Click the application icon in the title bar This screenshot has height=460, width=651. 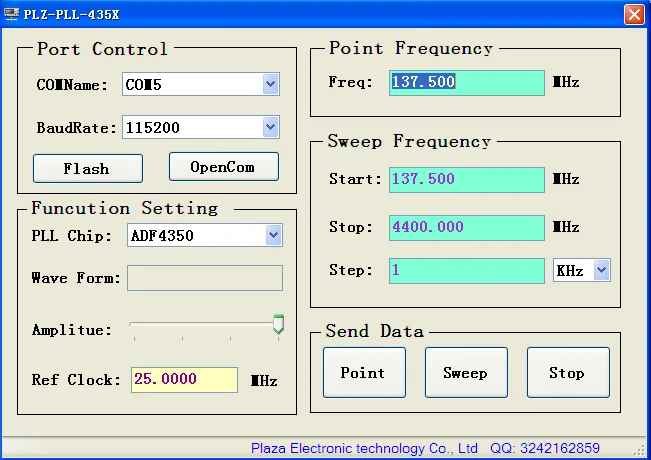tap(13, 14)
